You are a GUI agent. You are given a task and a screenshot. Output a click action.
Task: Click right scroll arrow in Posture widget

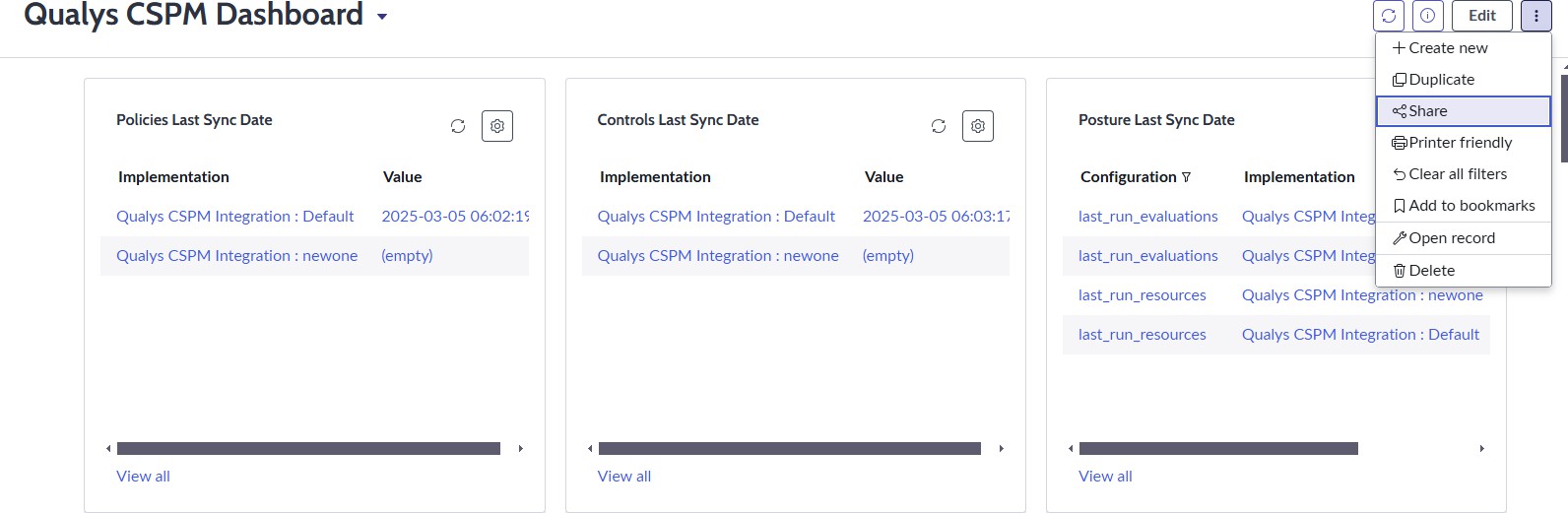click(x=1482, y=449)
